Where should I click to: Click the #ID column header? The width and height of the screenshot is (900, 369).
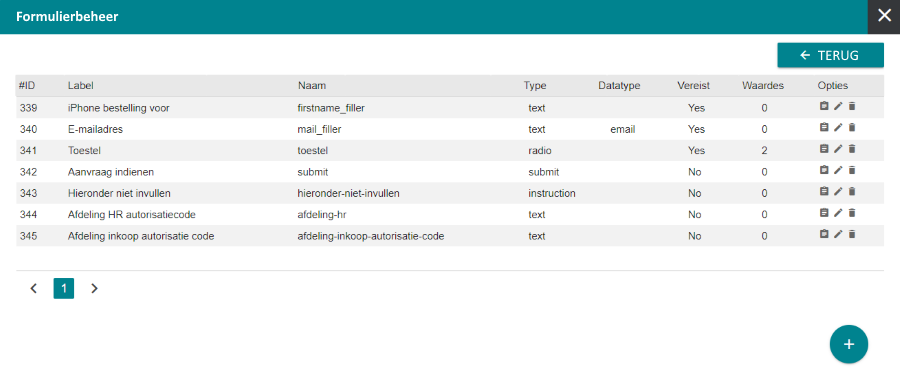27,86
